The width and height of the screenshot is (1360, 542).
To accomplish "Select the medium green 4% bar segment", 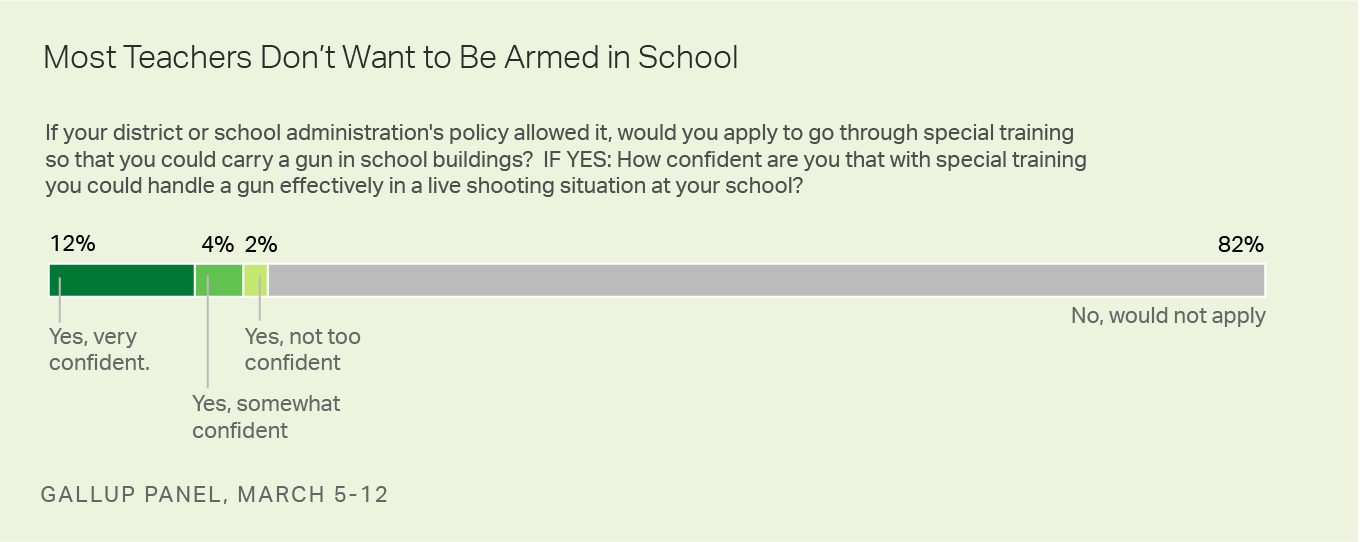I will tap(219, 280).
